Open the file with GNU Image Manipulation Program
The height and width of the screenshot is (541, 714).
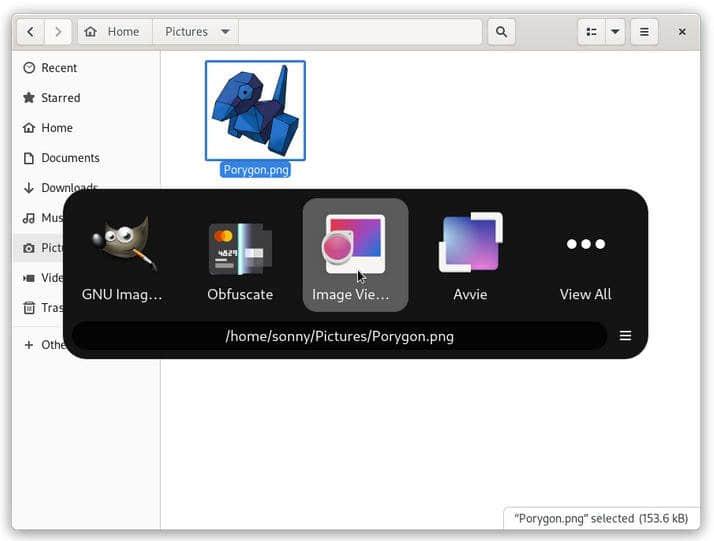pos(122,254)
